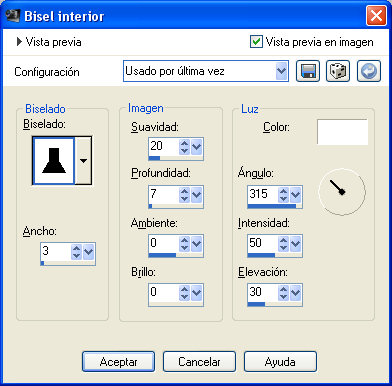
Task: Click the randomize parameters dice icon
Action: pyautogui.click(x=338, y=71)
